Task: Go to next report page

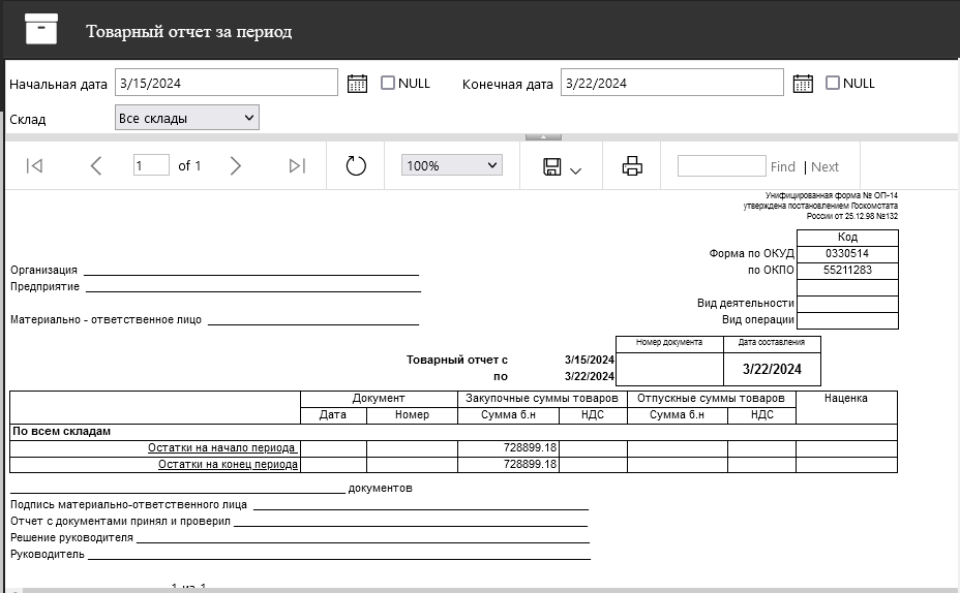Action: click(234, 166)
